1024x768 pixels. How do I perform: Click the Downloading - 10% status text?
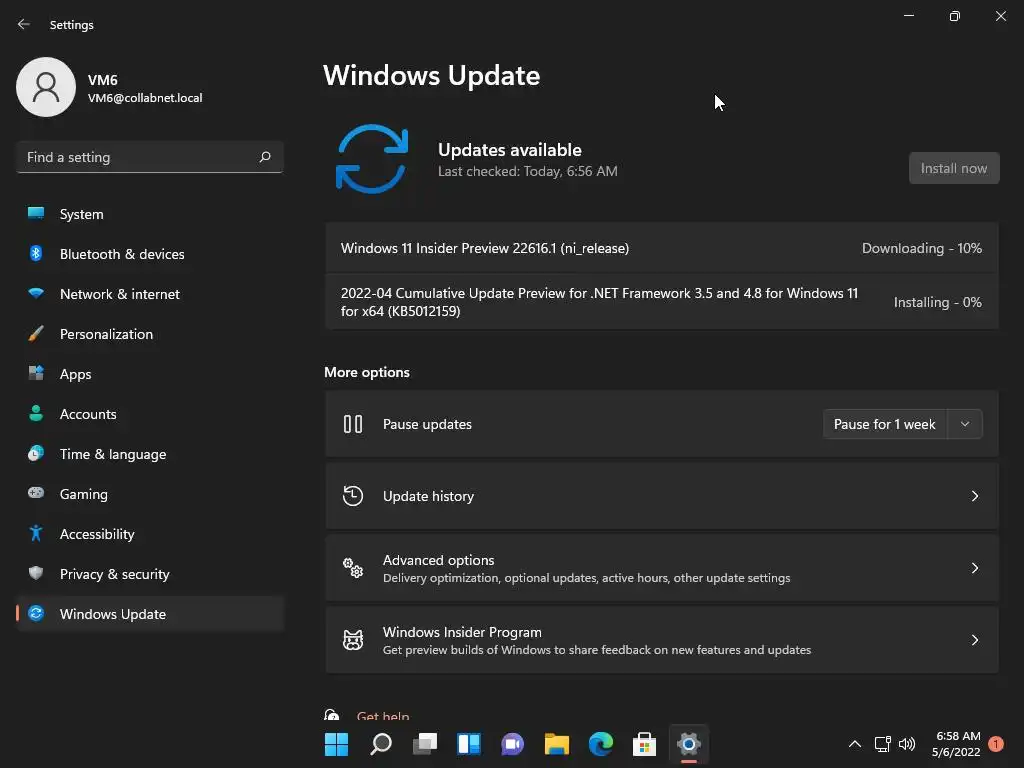click(x=921, y=248)
